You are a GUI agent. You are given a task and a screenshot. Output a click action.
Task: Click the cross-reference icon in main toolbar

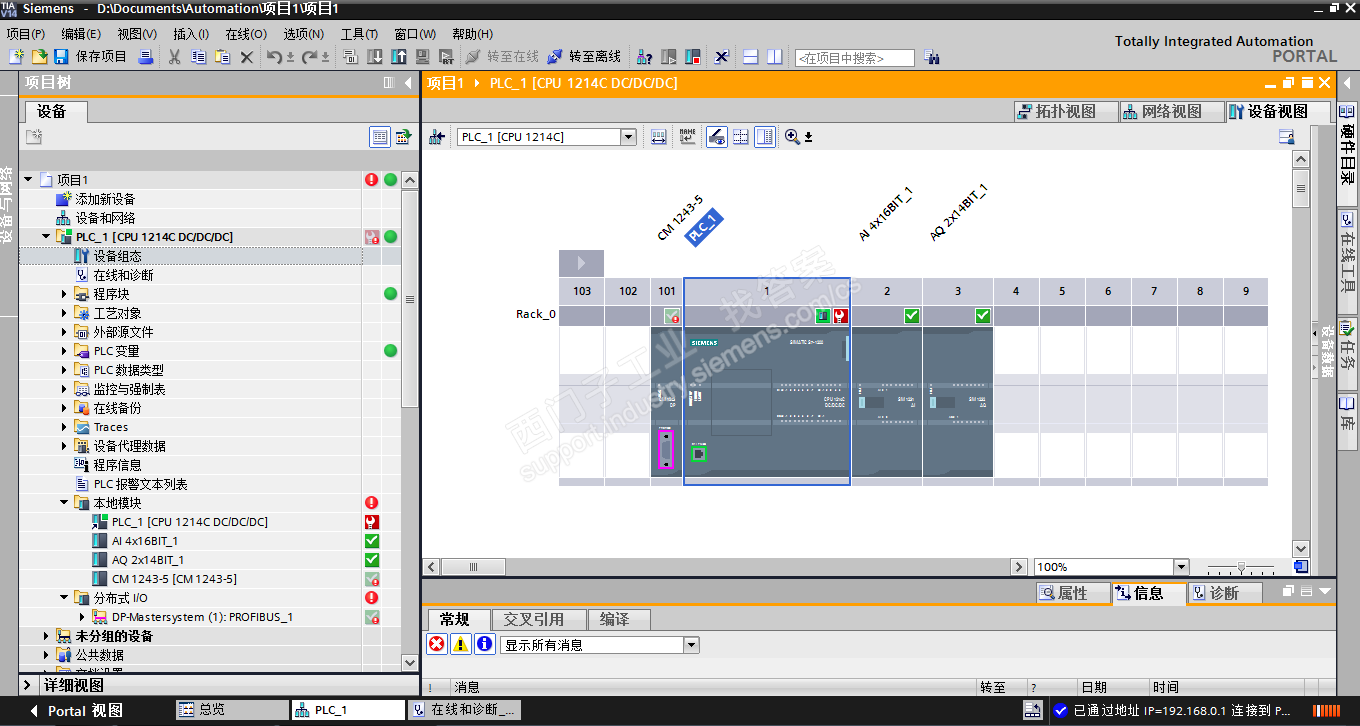(x=721, y=57)
